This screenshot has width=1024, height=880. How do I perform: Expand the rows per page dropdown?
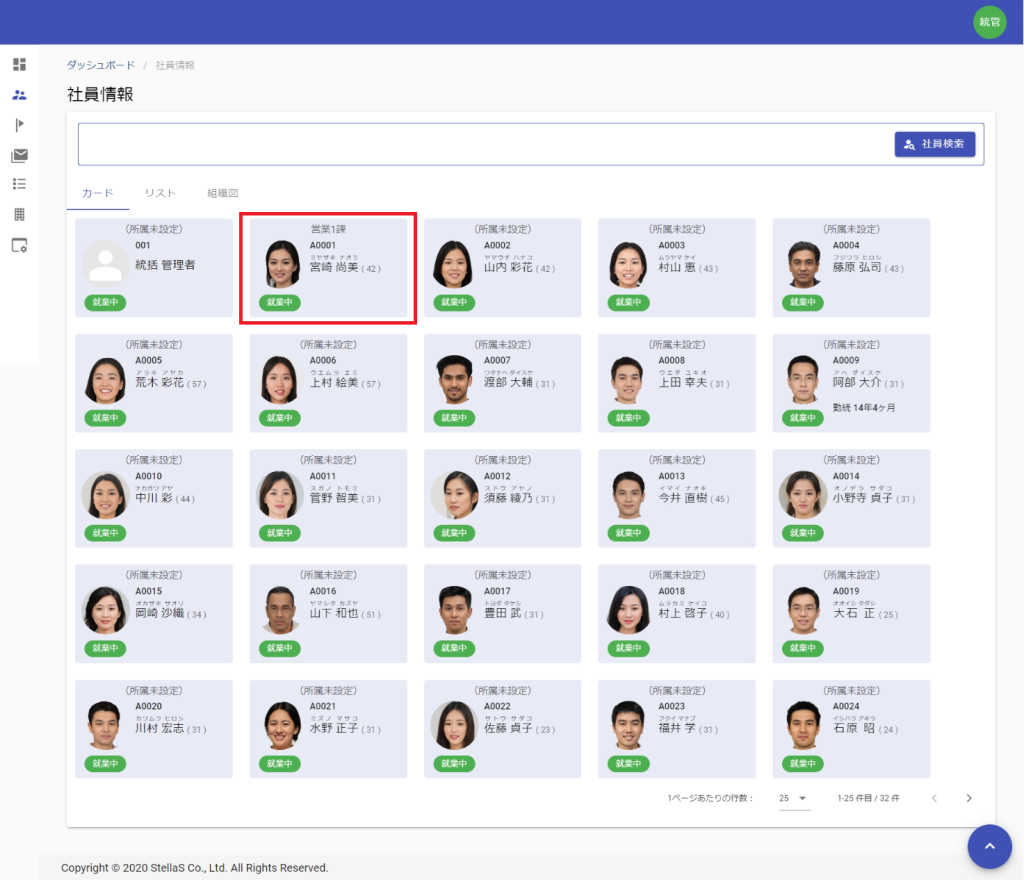point(794,798)
